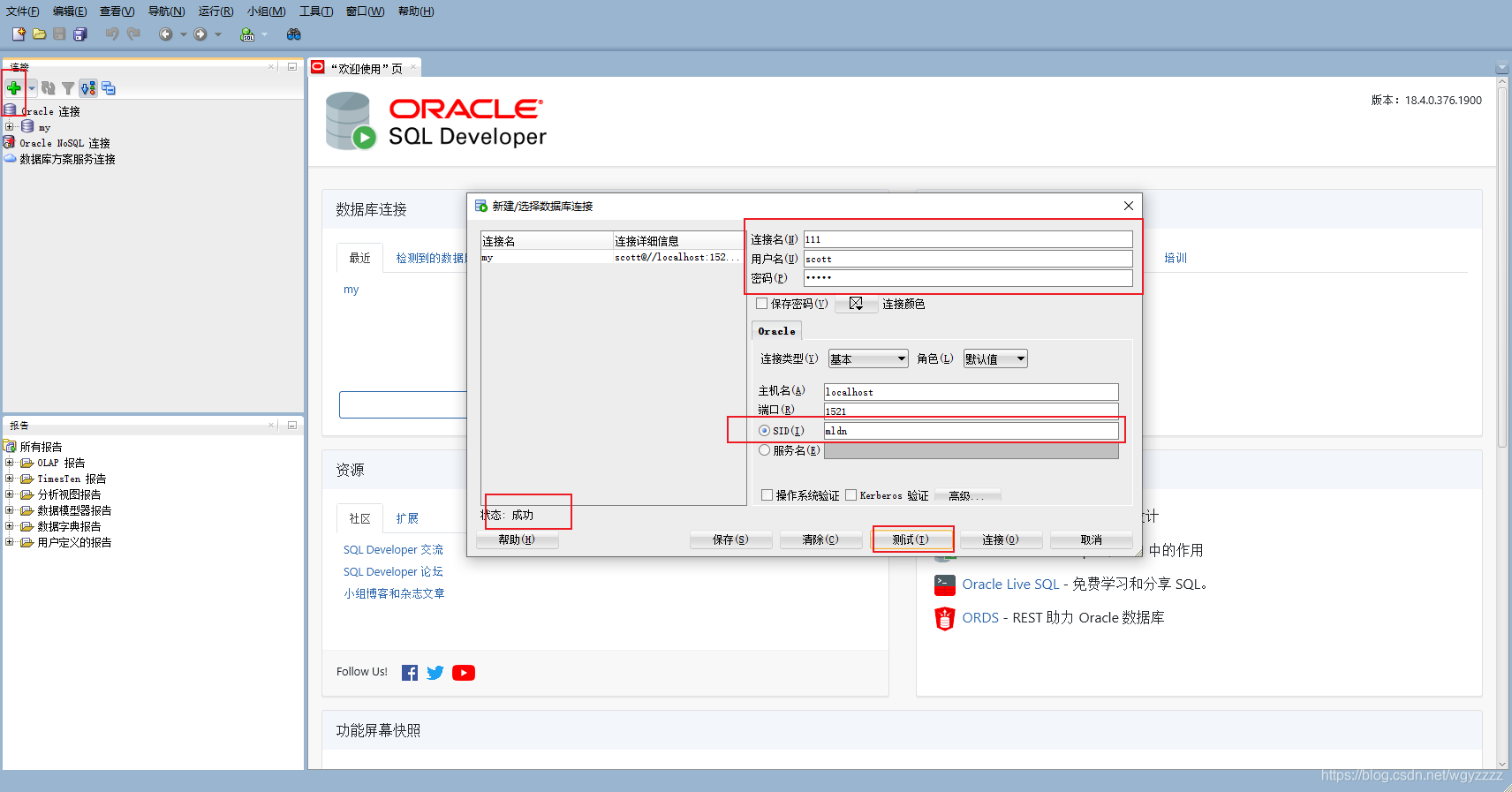Click the 清除(C) button
1512x792 pixels.
point(820,539)
